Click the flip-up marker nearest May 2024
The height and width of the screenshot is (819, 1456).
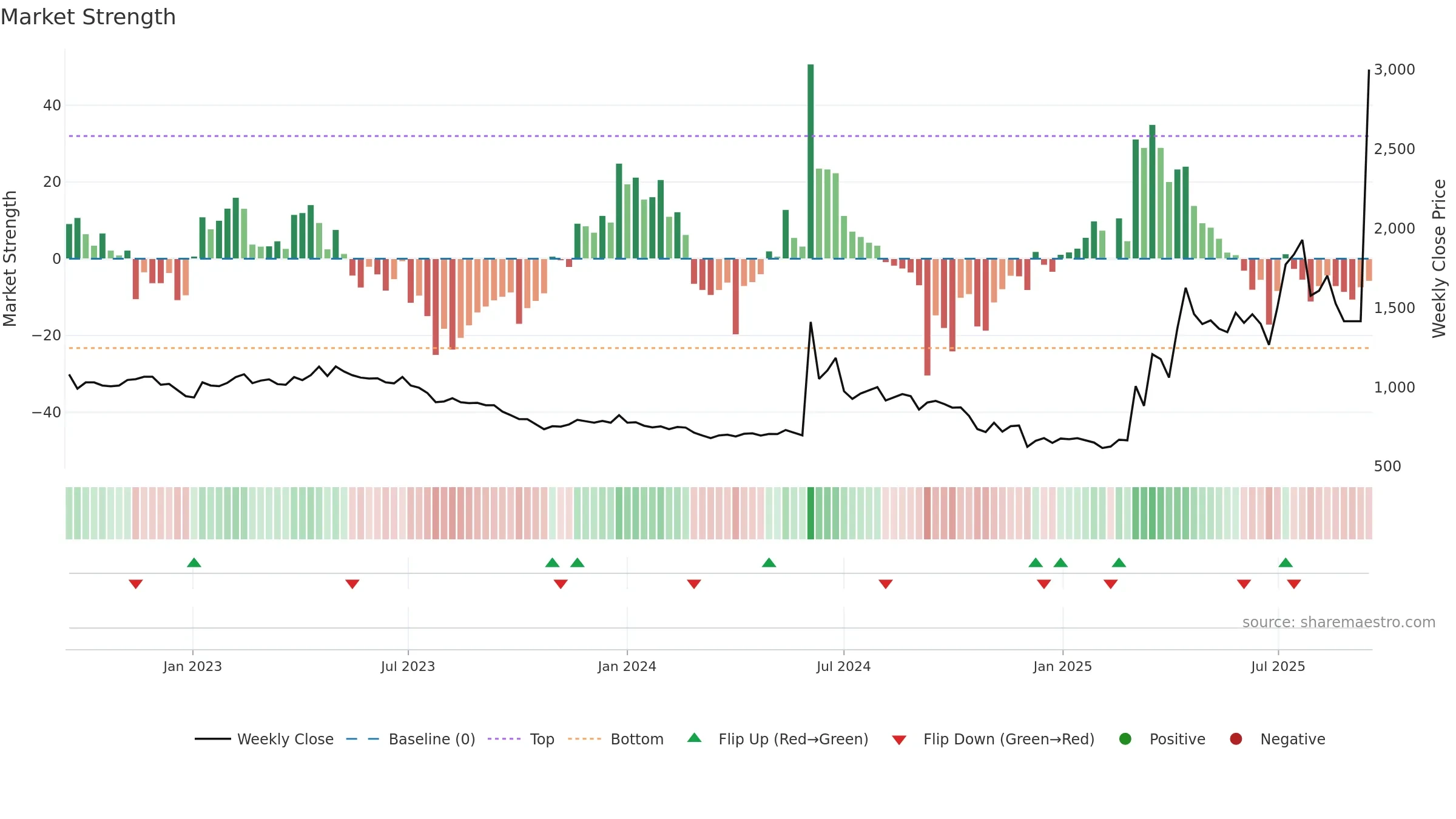click(769, 562)
